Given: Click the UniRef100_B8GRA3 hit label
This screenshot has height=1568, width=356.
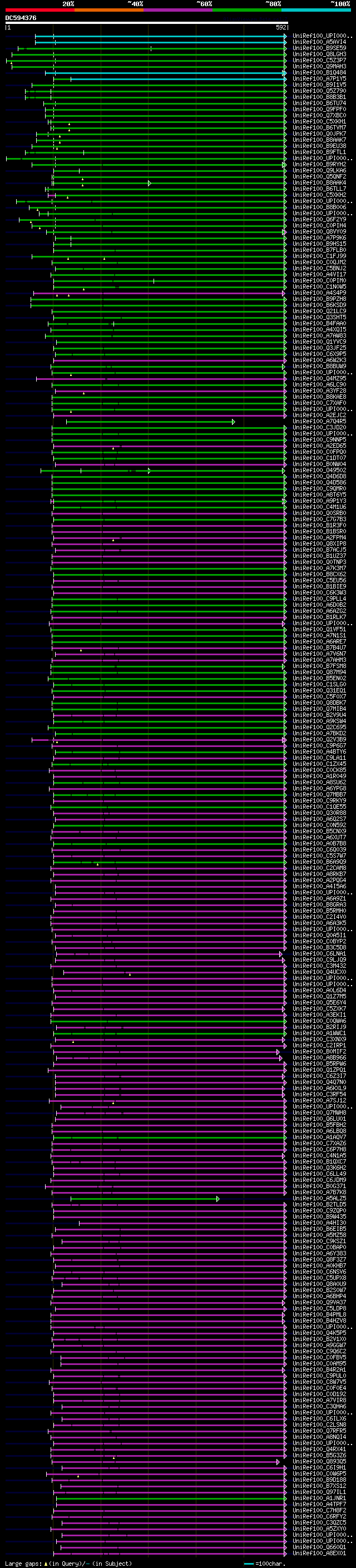Looking at the screenshot, I should click(319, 904).
